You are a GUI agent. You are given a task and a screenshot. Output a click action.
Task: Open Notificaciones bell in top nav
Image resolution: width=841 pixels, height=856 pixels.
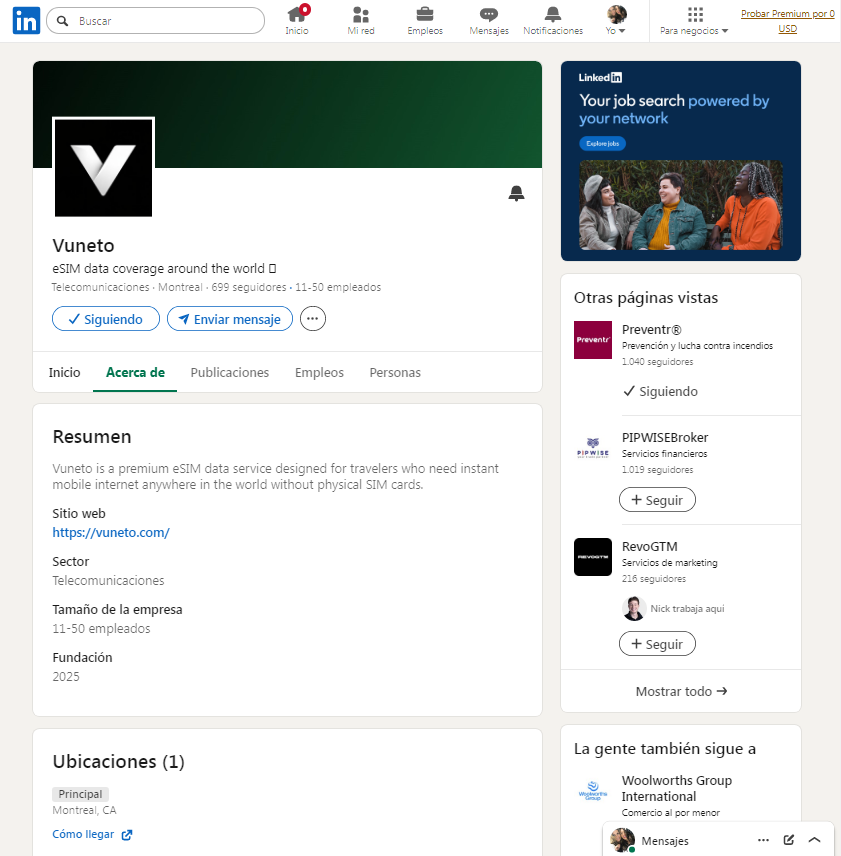coord(553,21)
